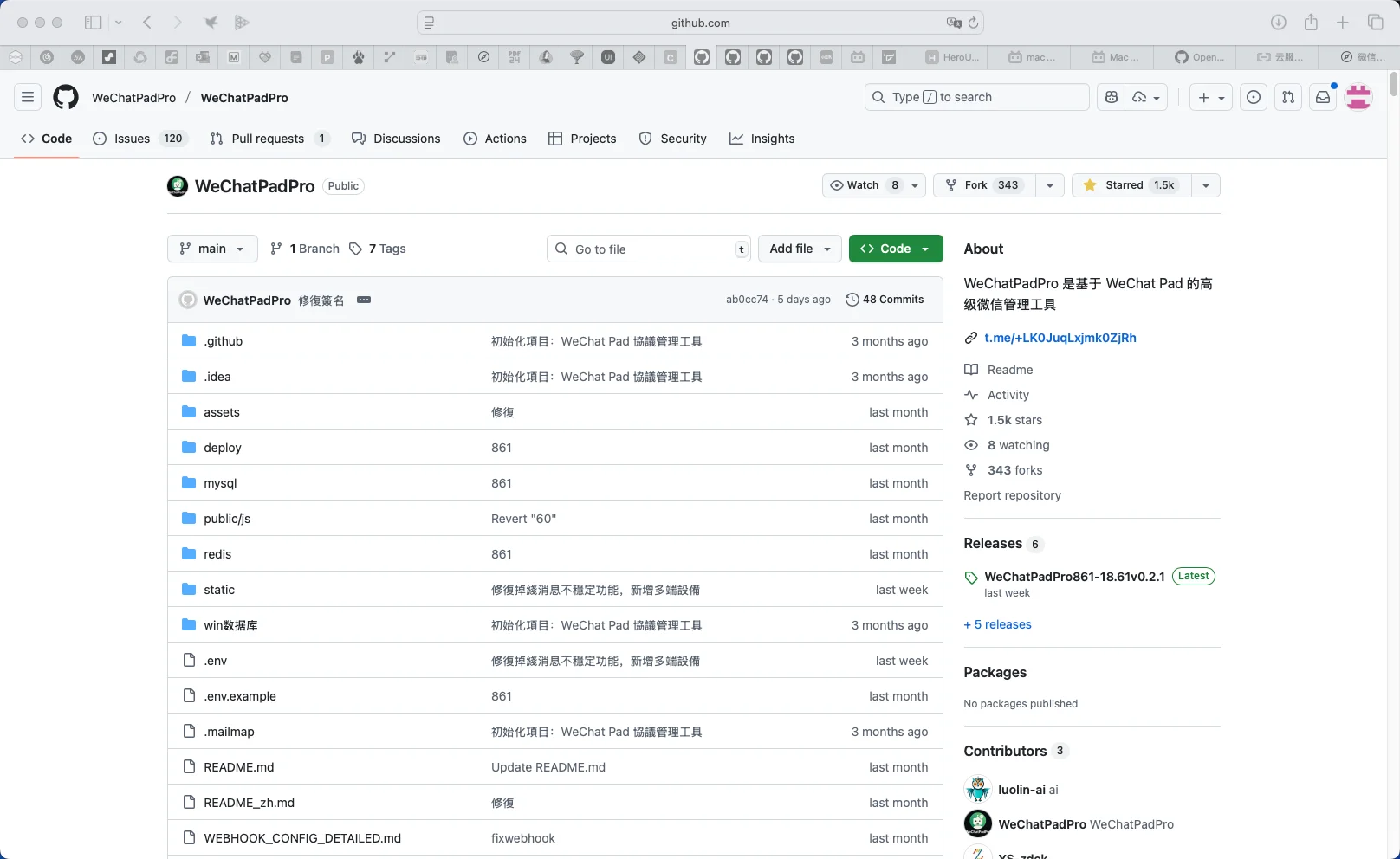Show Safari tab overview
1400x859 pixels.
pyautogui.click(x=1375, y=23)
